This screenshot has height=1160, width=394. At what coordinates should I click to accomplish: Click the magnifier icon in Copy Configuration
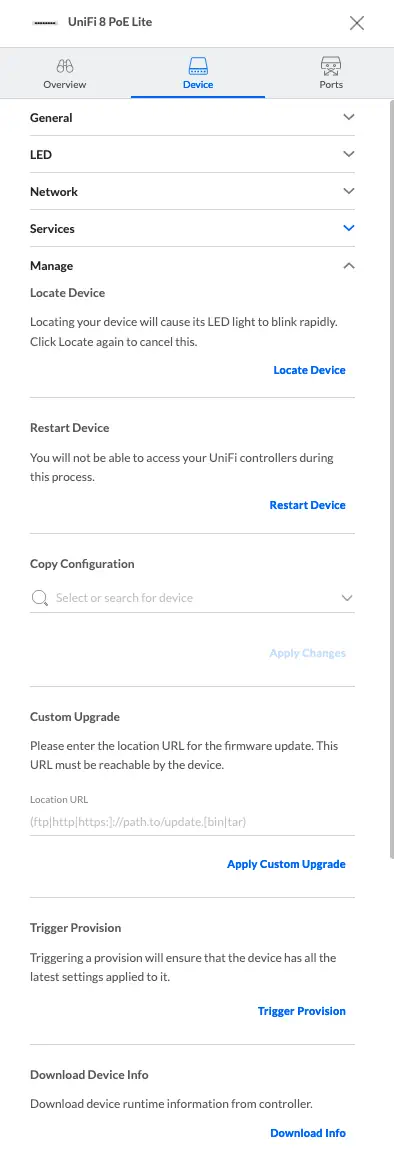pos(40,598)
